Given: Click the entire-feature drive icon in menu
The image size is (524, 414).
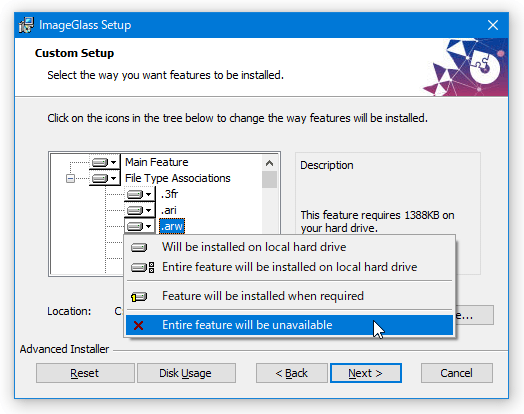Looking at the screenshot, I should click(x=143, y=267).
